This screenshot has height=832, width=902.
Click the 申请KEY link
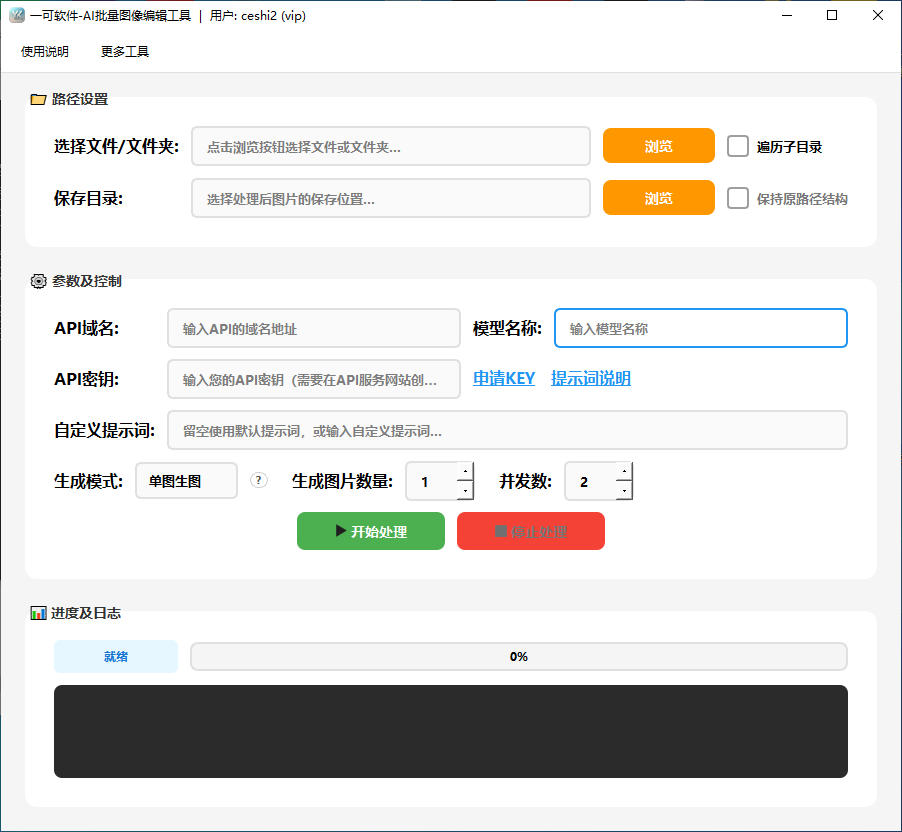(504, 378)
